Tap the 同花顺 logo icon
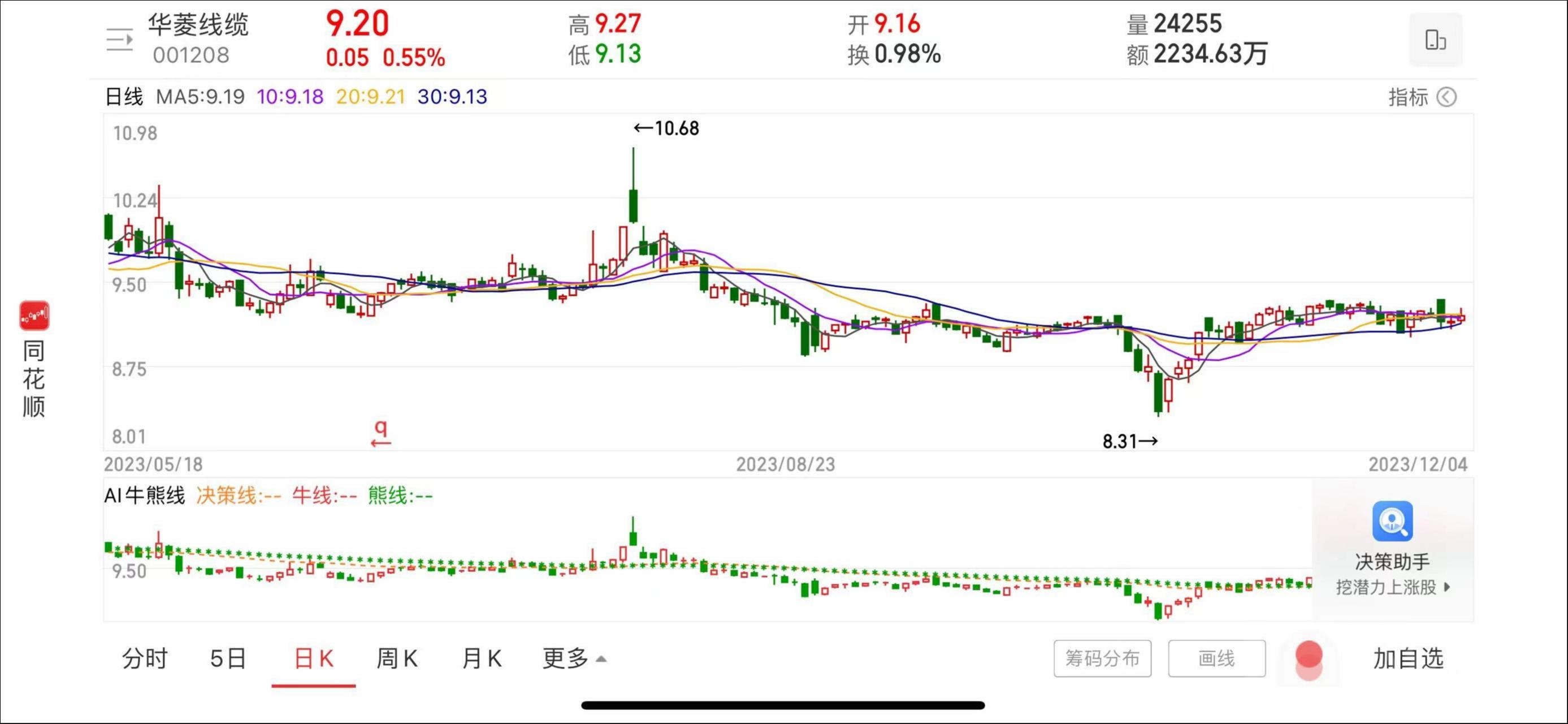 34,316
